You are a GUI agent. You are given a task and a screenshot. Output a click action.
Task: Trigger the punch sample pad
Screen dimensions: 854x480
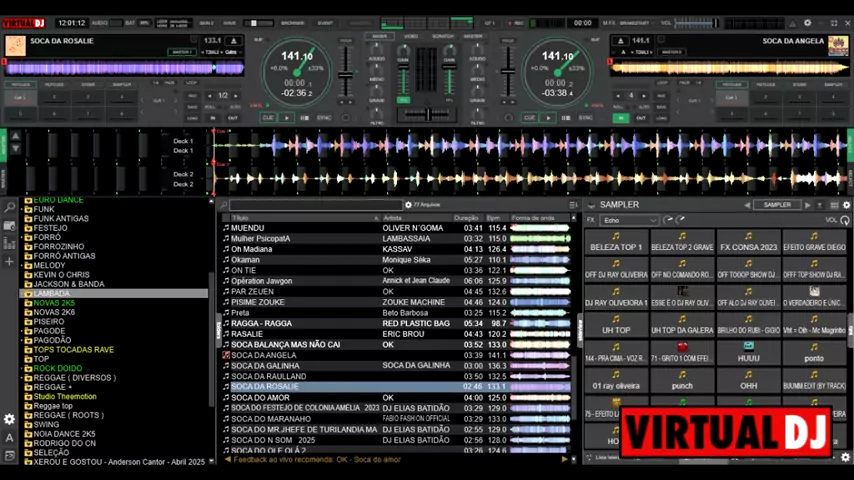pyautogui.click(x=682, y=381)
